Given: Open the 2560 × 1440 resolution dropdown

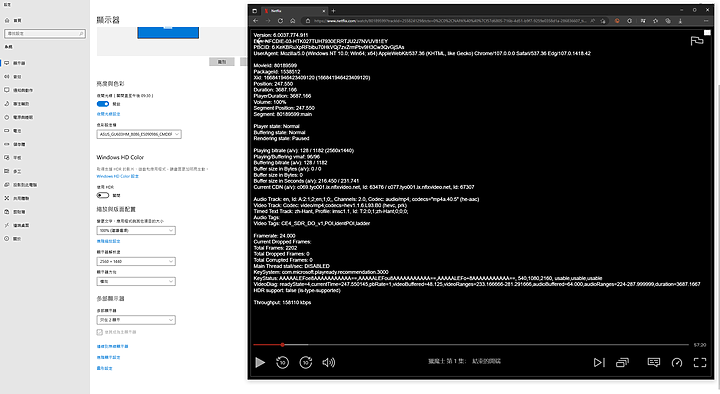Looking at the screenshot, I should coord(136,261).
